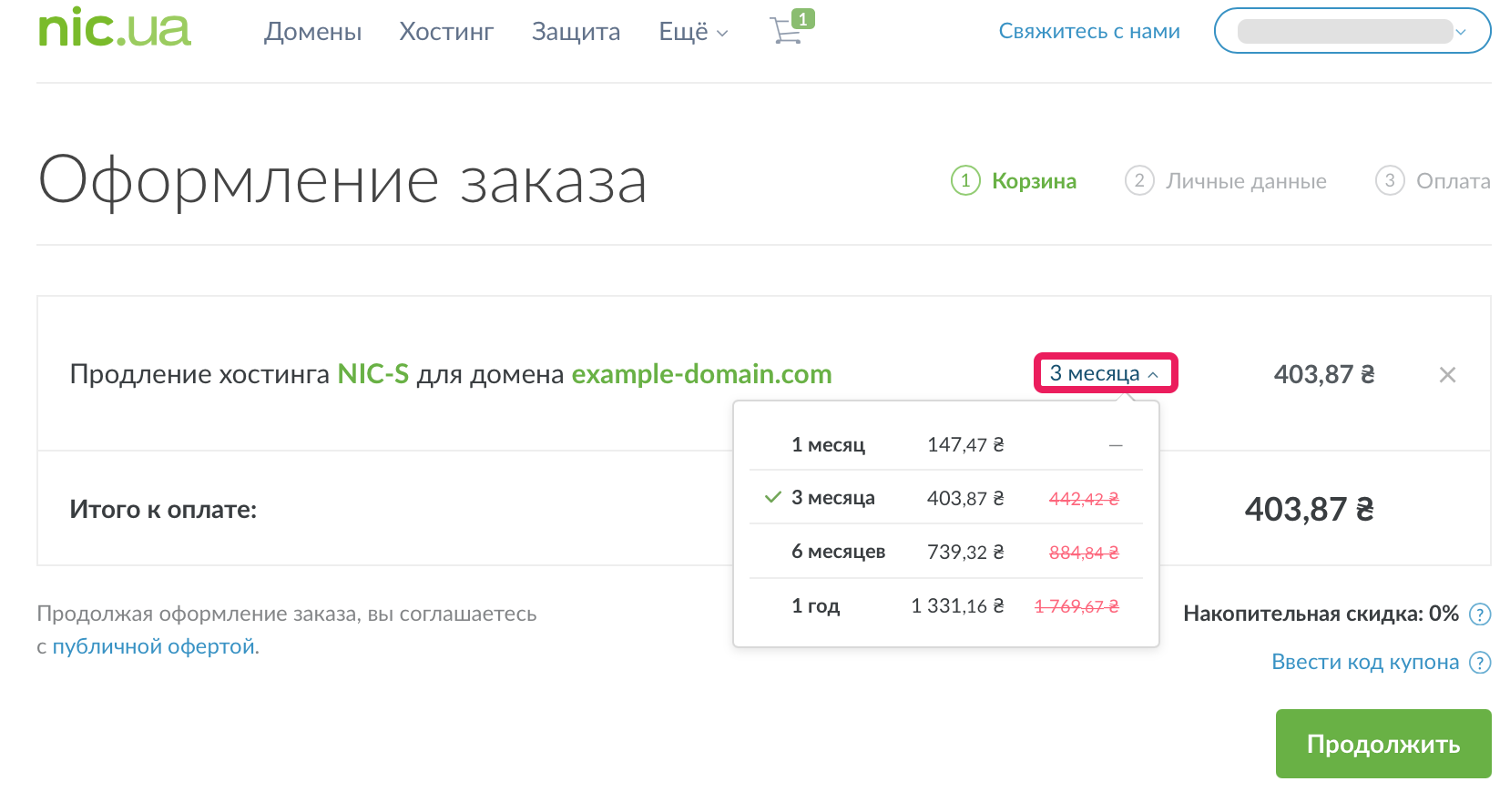1510x812 pixels.
Task: Open the Защита menu
Action: pyautogui.click(x=576, y=32)
